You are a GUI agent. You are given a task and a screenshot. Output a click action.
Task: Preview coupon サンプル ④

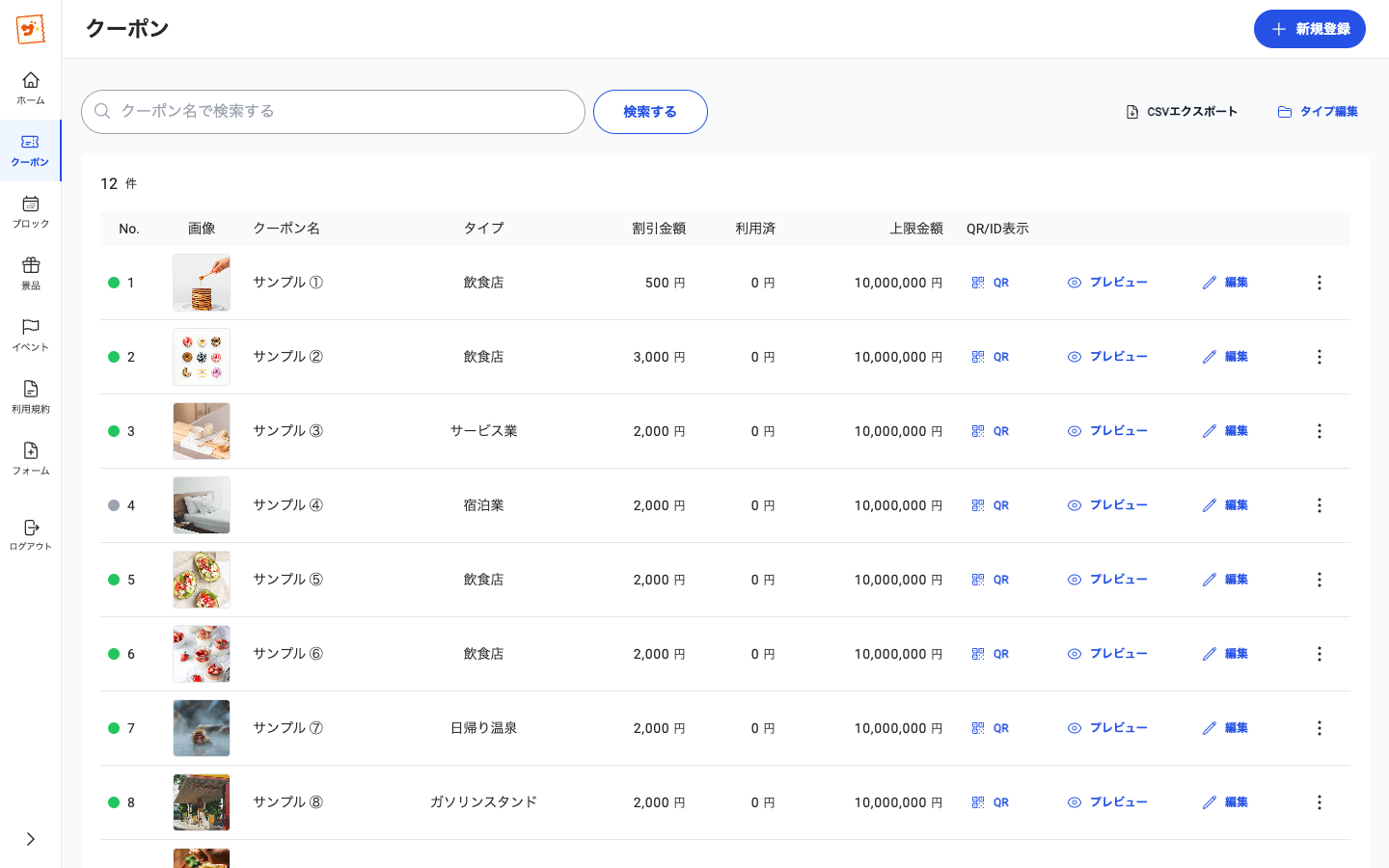click(x=1107, y=505)
